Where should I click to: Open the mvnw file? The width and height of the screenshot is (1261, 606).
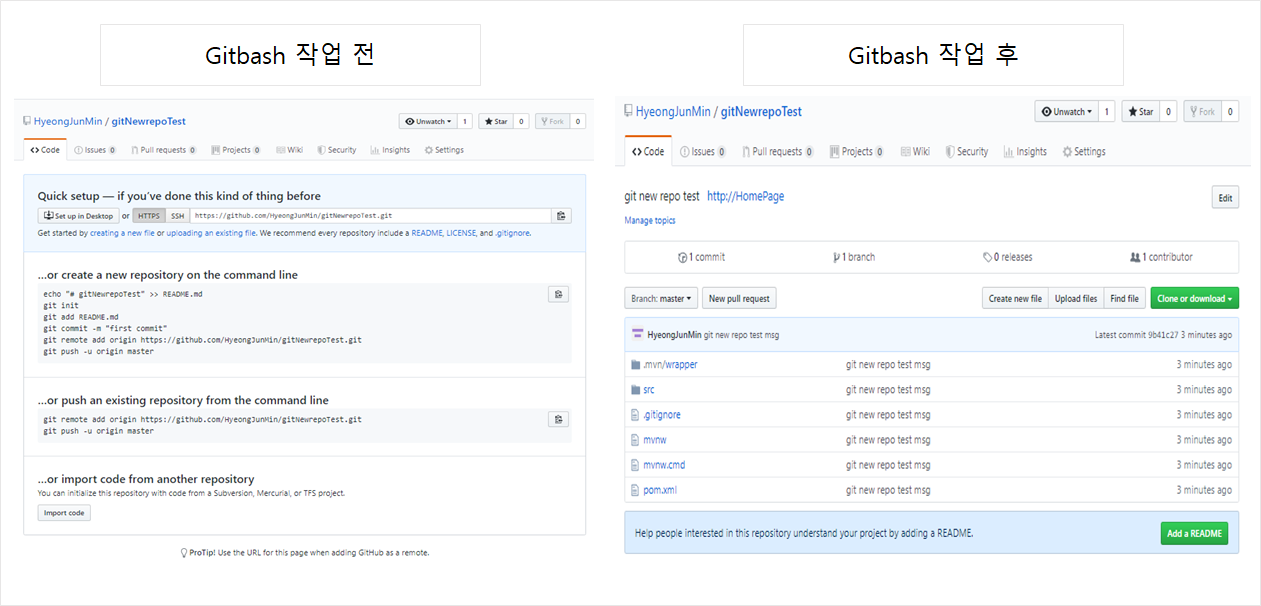(654, 440)
